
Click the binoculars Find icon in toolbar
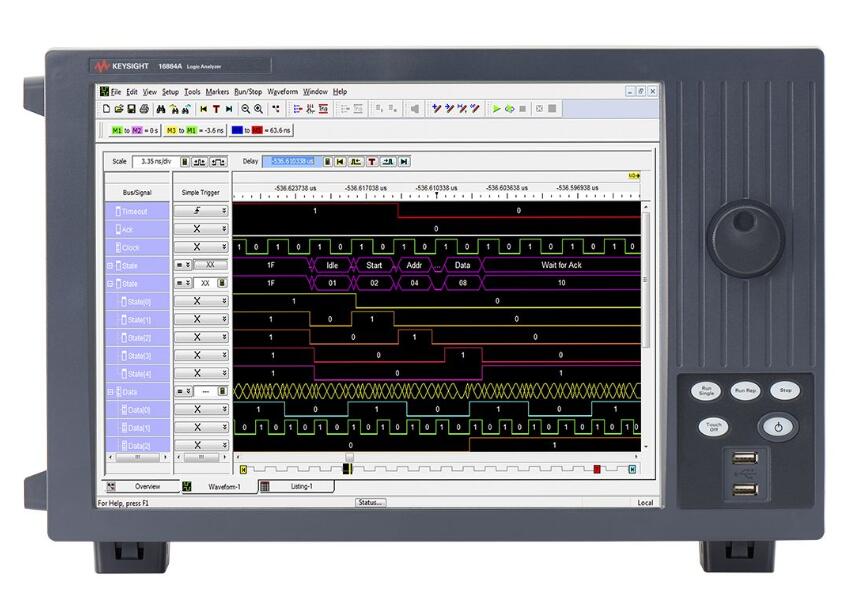161,108
